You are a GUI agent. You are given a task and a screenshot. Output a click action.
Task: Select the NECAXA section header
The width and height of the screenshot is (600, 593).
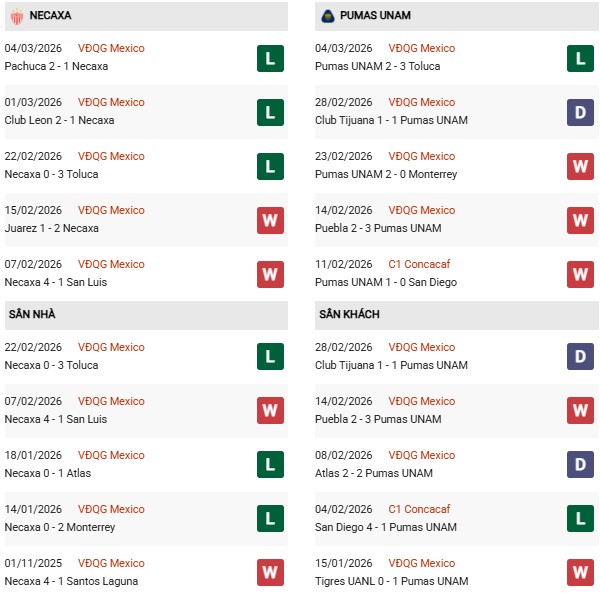(51, 16)
